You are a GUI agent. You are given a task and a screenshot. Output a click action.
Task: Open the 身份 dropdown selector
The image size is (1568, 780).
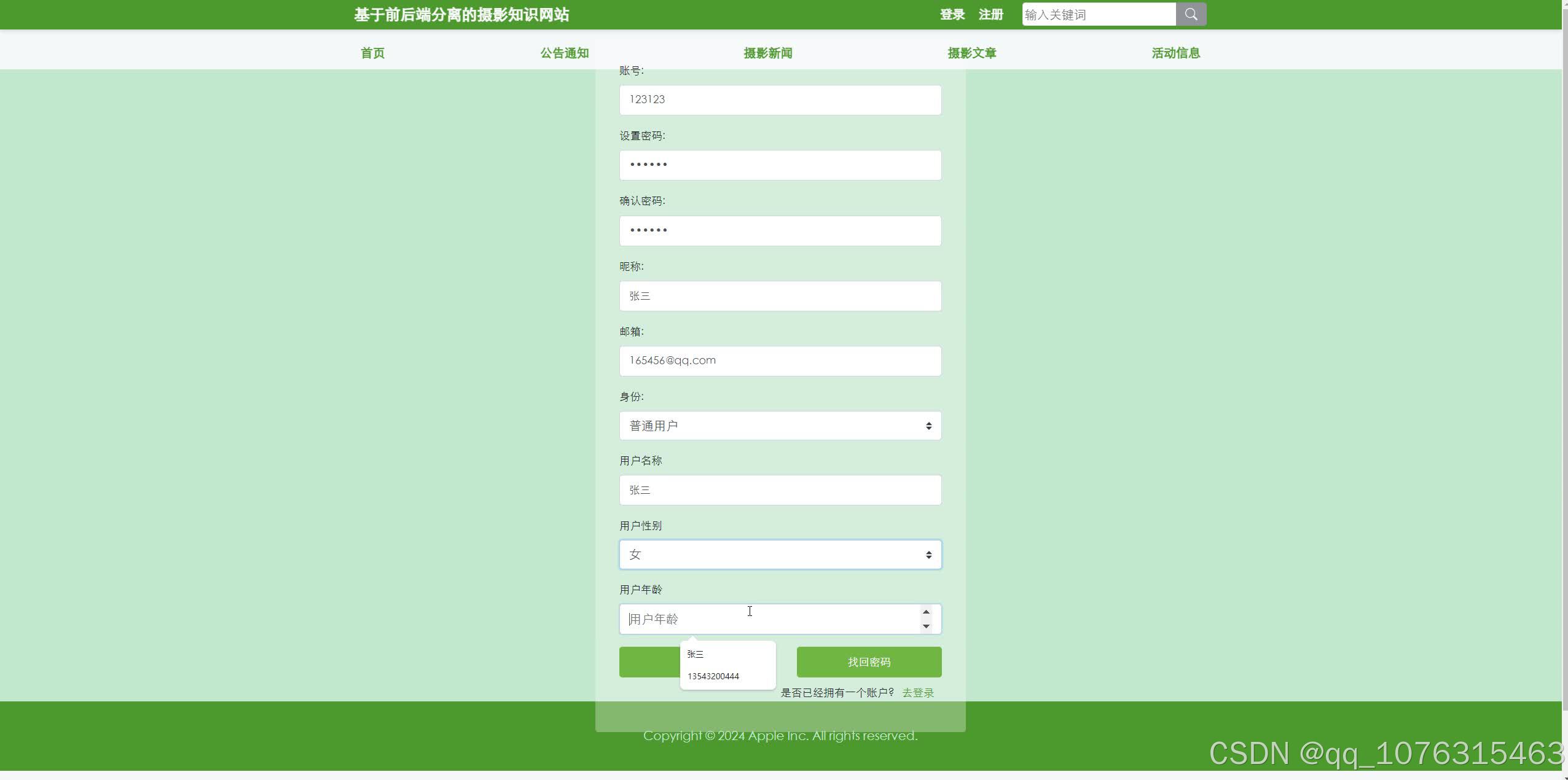click(x=779, y=425)
